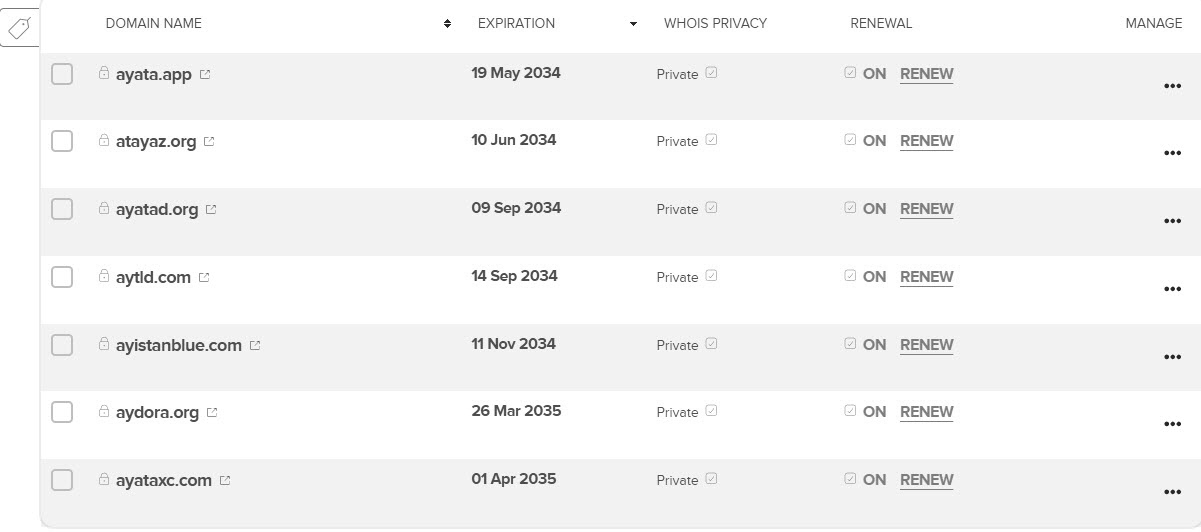
Task: Toggle Expiration column sort arrow
Action: pyautogui.click(x=633, y=24)
